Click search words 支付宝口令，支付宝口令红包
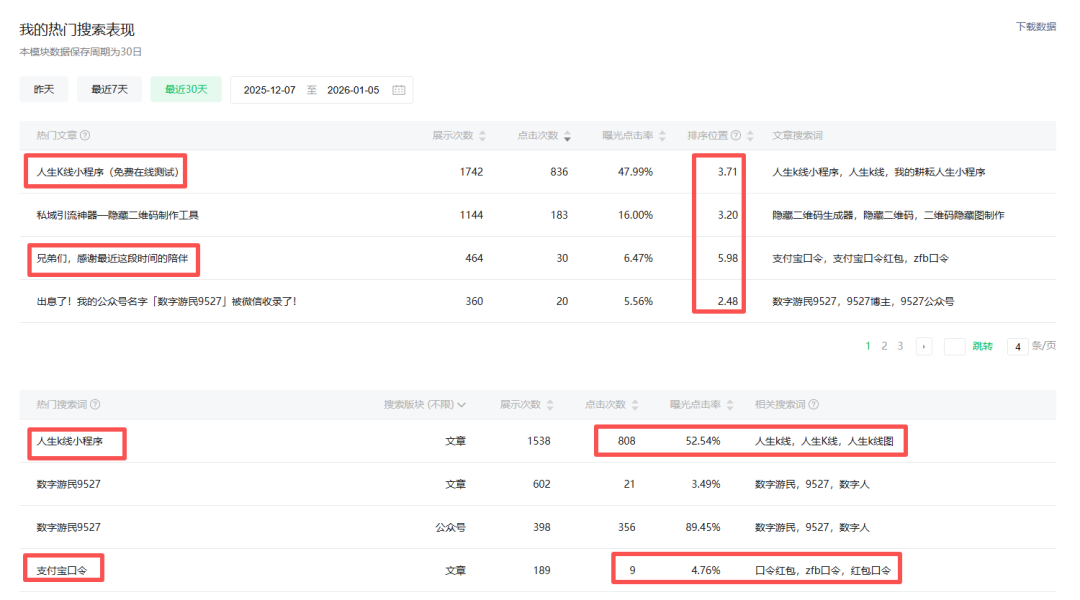Viewport: 1080px width, 600px height. 839,258
